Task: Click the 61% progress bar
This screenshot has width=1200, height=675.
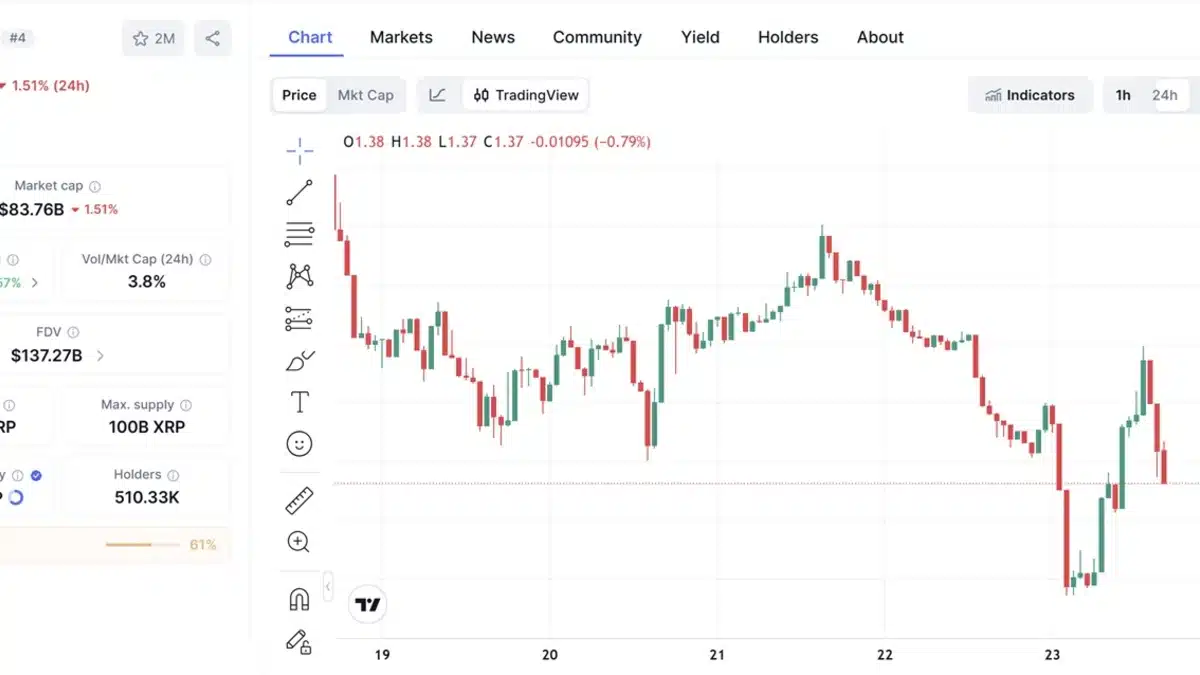Action: 143,545
